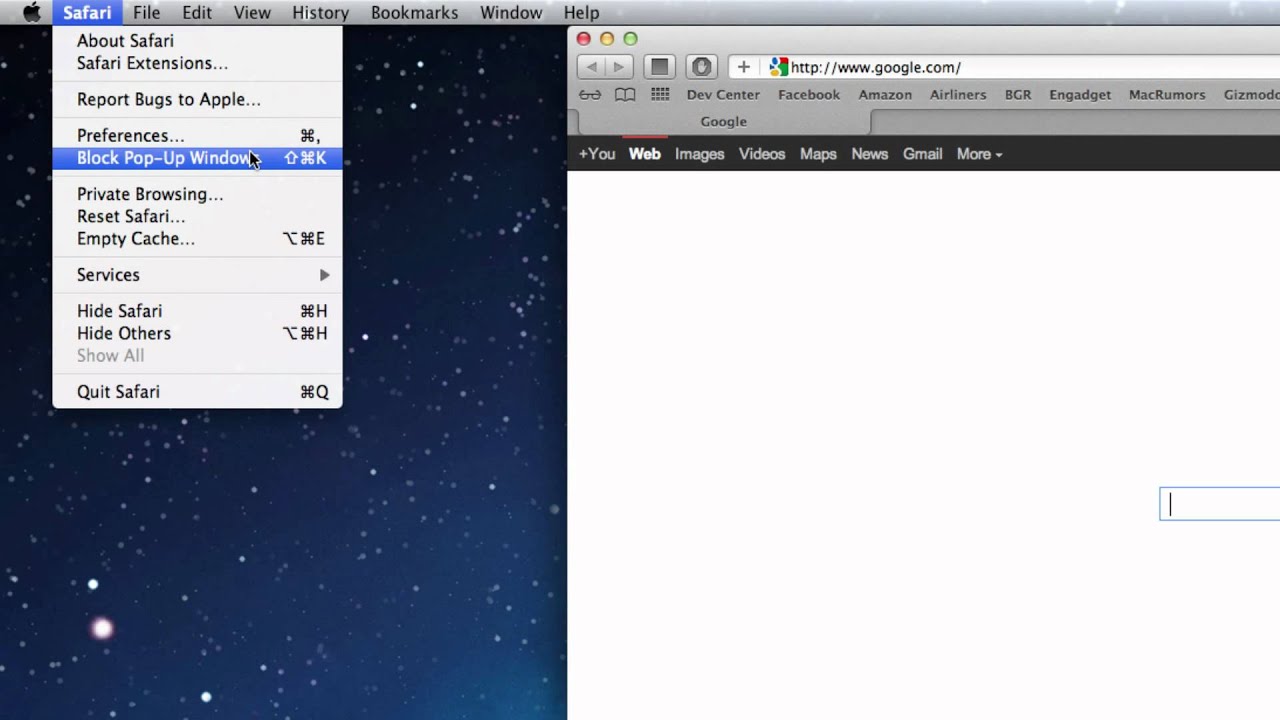The width and height of the screenshot is (1280, 720).
Task: Open the File menu
Action: [x=146, y=13]
